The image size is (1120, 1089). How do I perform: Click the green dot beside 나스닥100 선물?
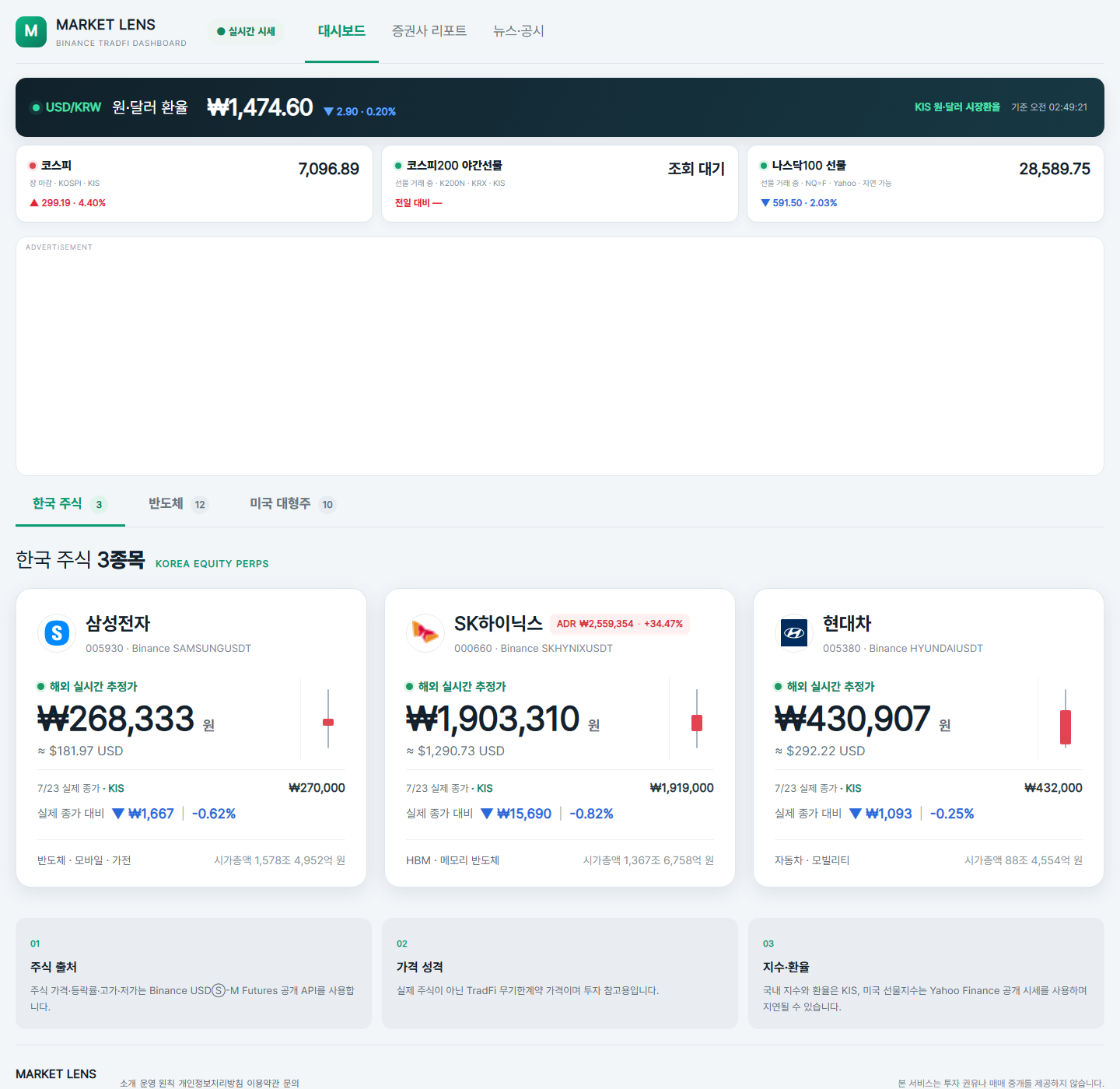[764, 166]
